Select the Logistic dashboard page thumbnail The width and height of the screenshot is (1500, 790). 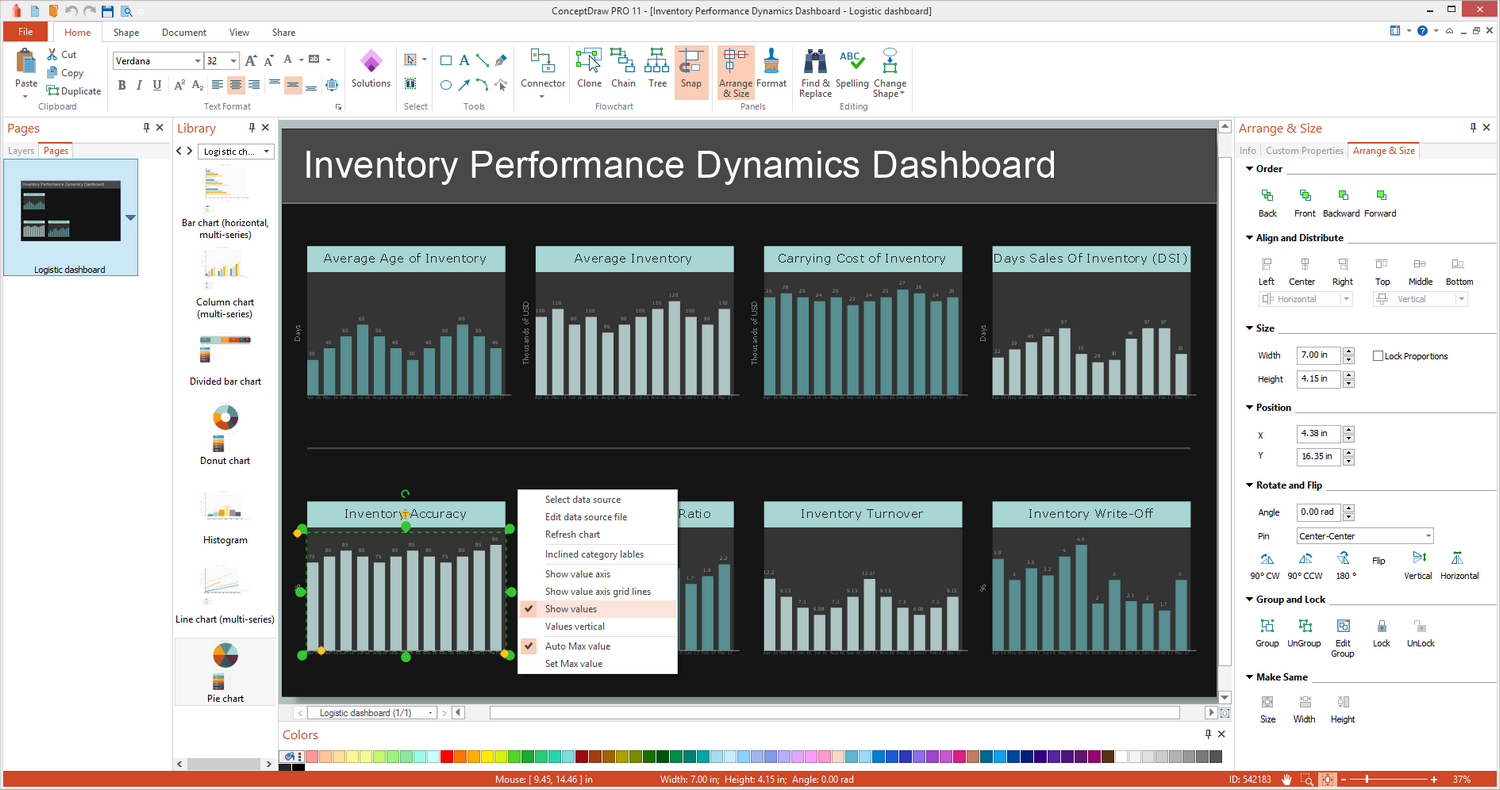tap(70, 217)
